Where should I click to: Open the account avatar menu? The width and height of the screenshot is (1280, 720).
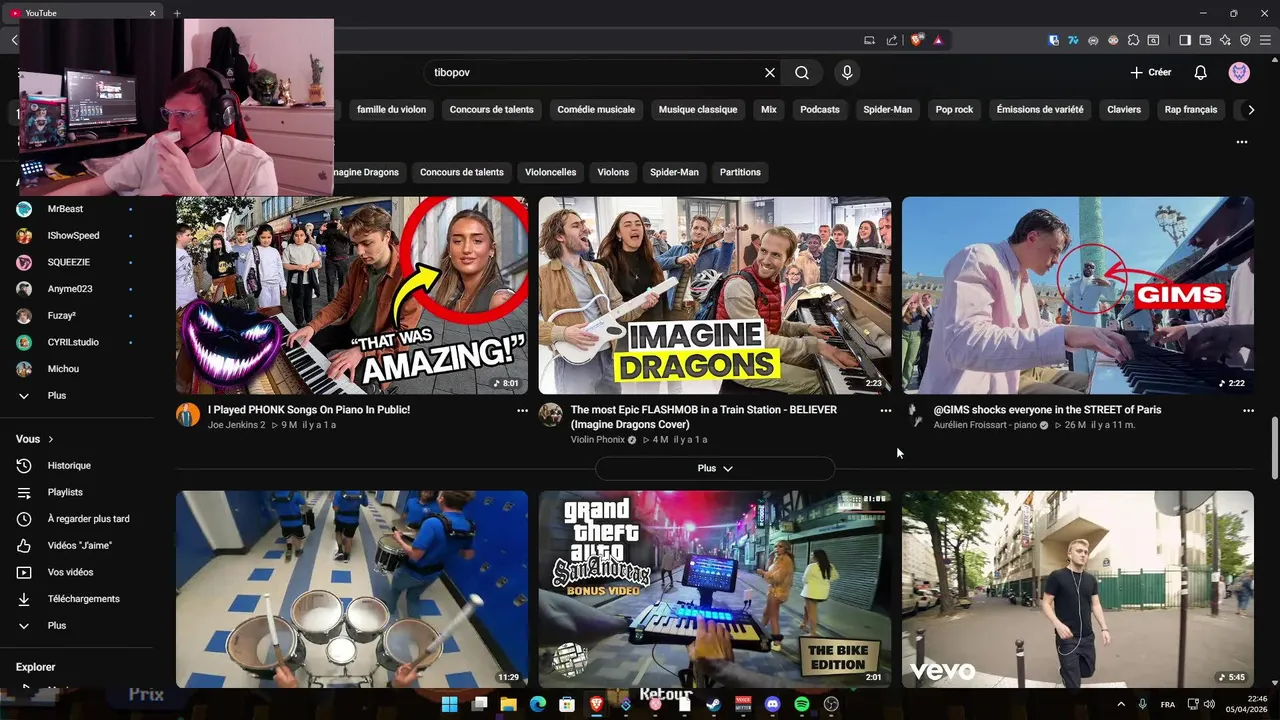[1239, 73]
